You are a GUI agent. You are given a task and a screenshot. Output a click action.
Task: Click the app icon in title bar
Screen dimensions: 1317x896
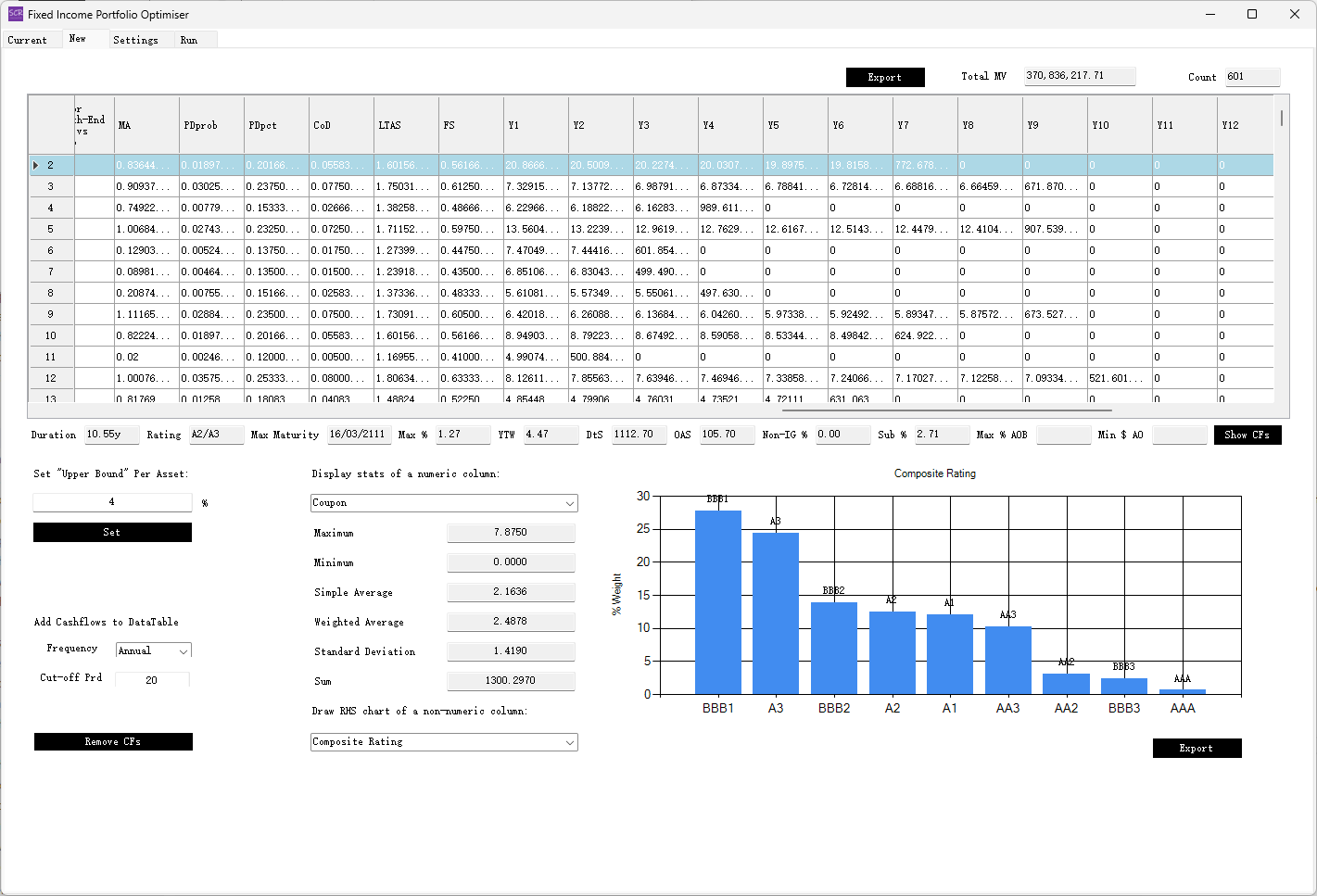tap(15, 14)
